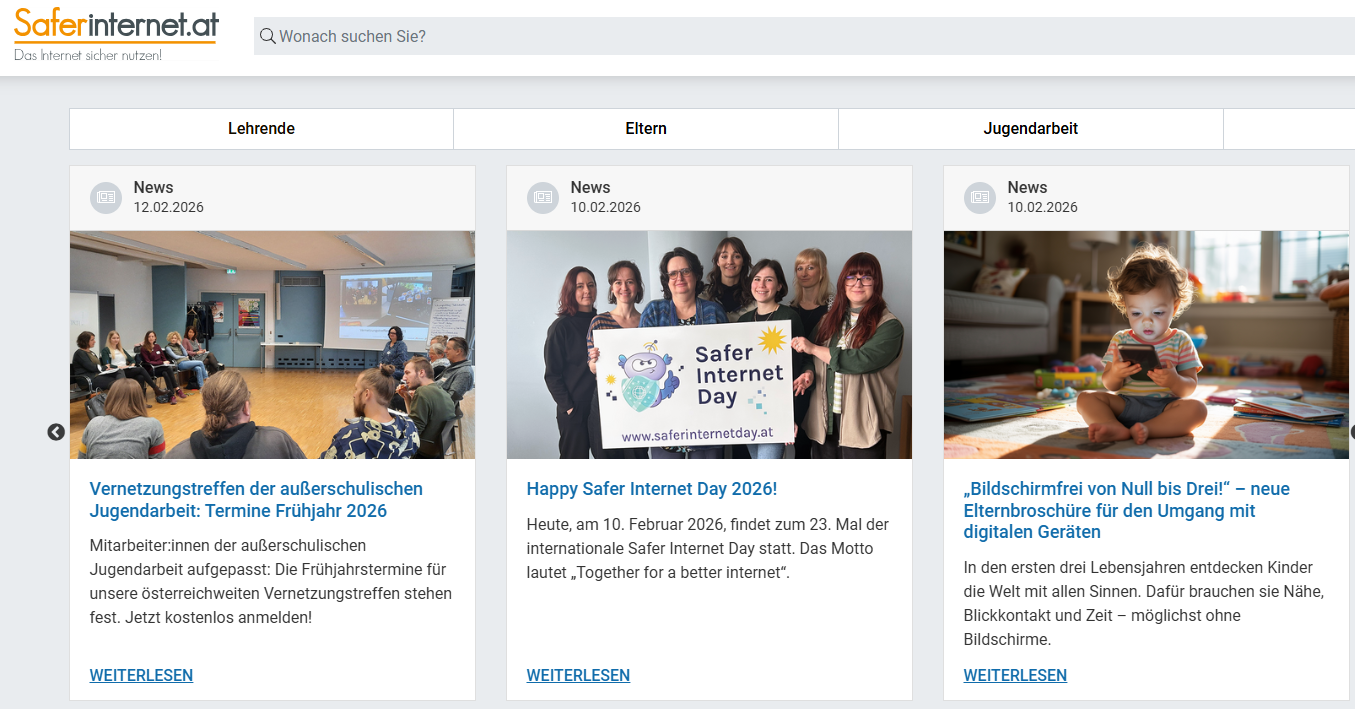Open the Lehrende tab
The image size is (1355, 709).
pyautogui.click(x=261, y=129)
